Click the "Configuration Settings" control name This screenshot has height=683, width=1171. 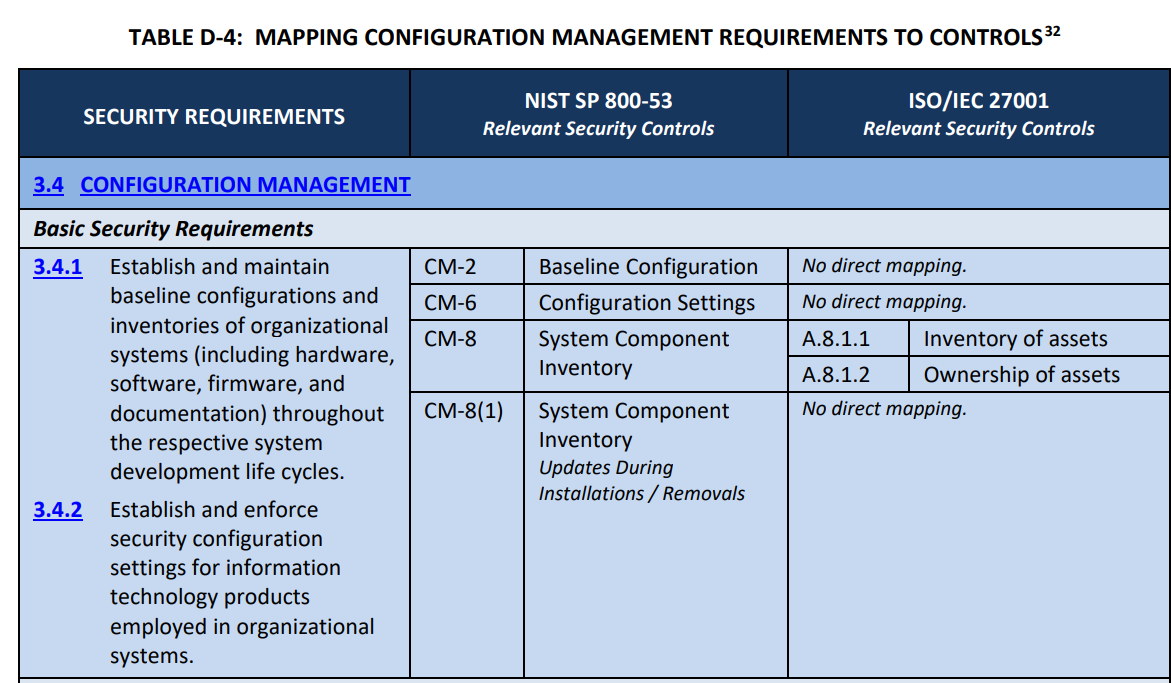[646, 303]
